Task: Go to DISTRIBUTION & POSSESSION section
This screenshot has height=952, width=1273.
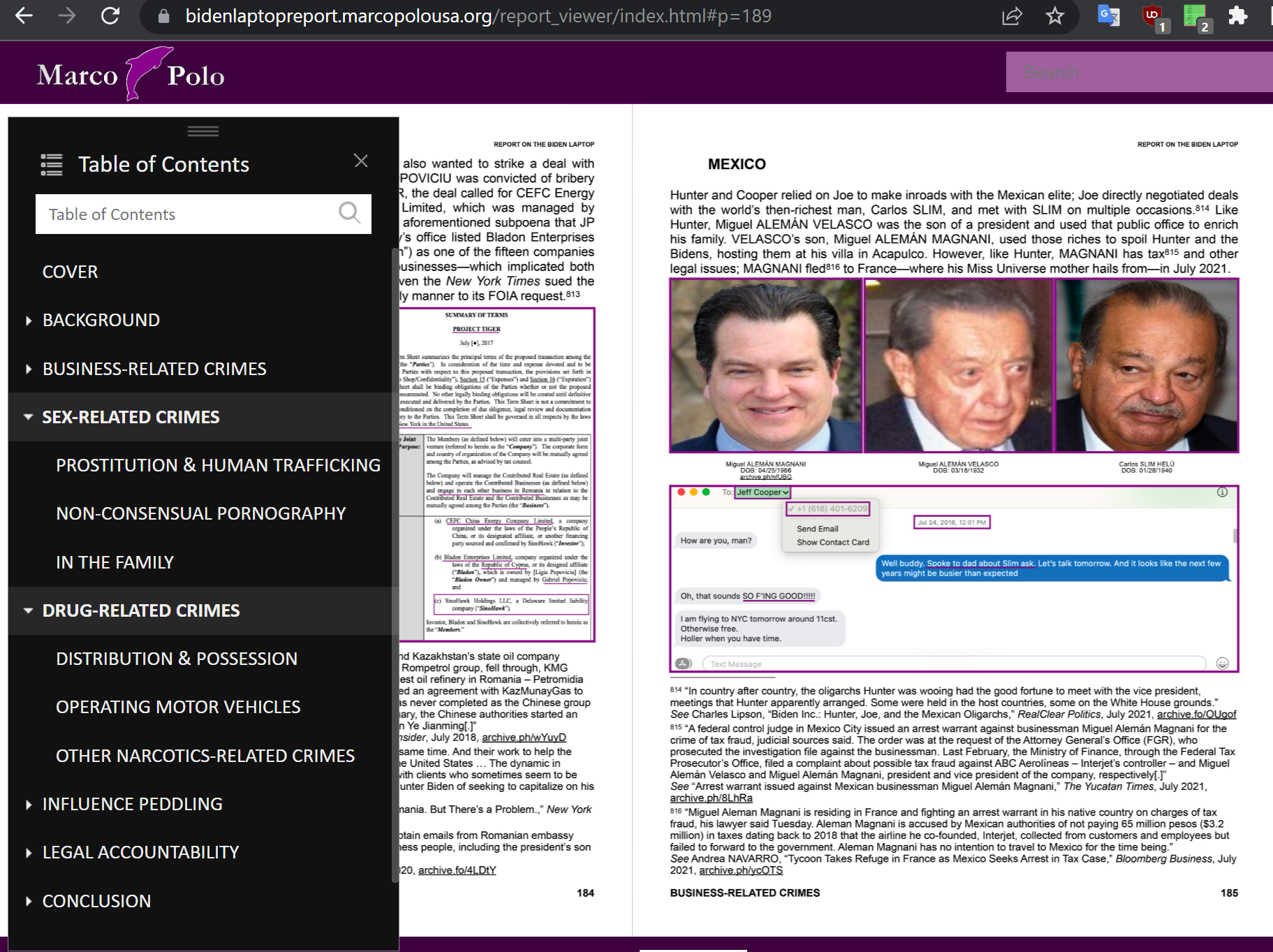Action: point(177,659)
